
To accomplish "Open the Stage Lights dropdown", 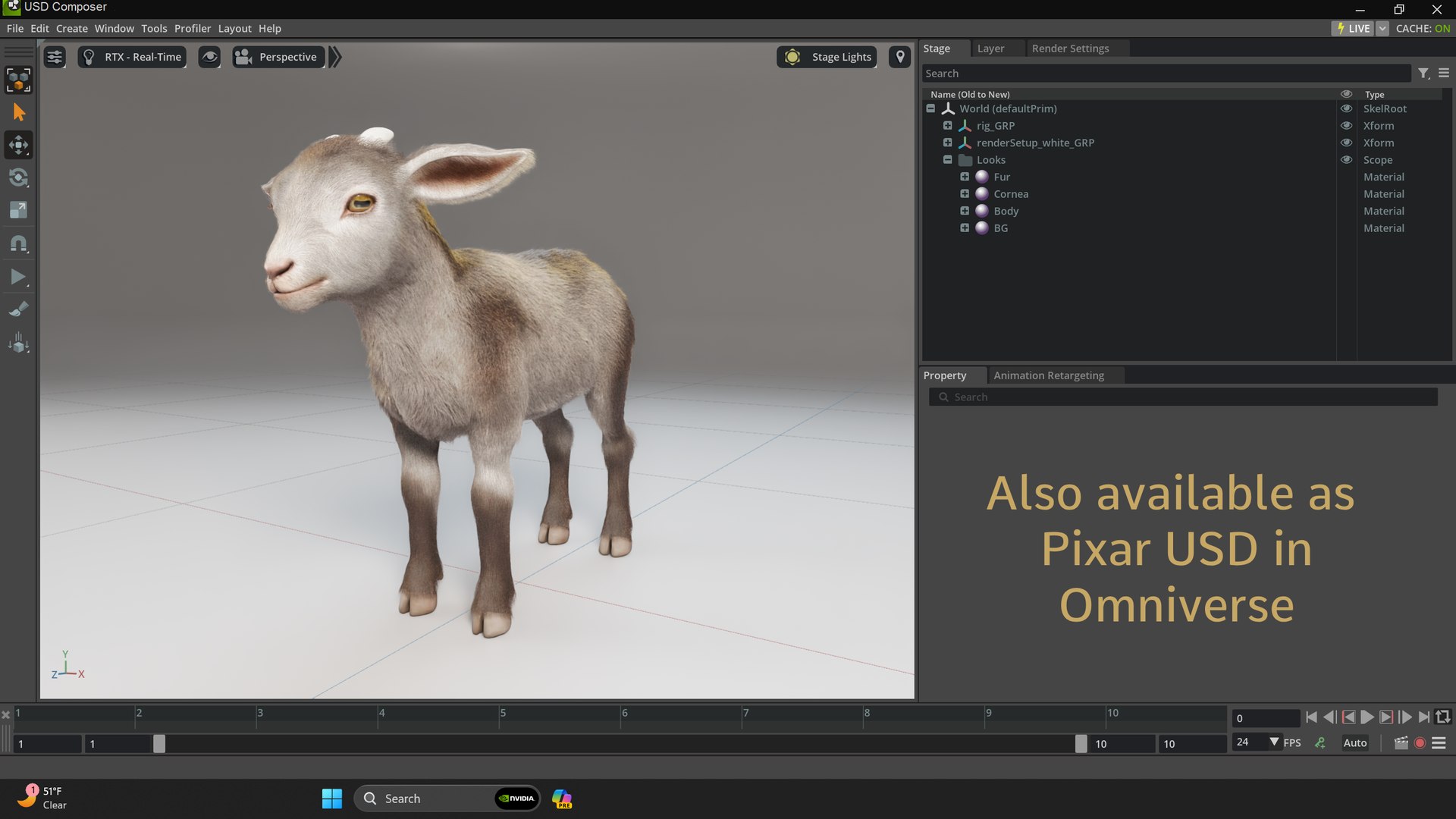I will pyautogui.click(x=827, y=57).
